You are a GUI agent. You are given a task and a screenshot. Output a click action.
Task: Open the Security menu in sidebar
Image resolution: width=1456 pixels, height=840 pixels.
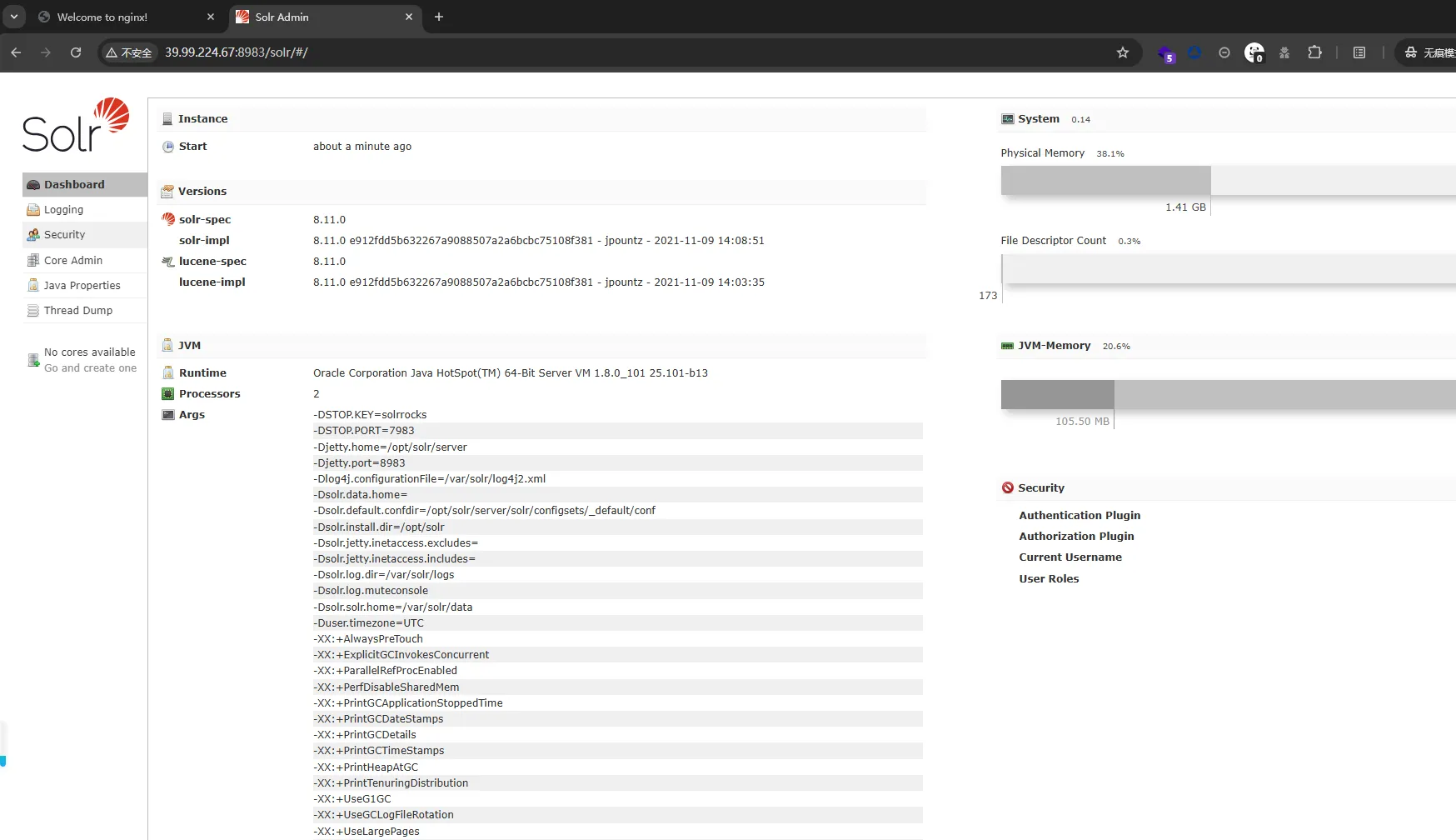[85, 235]
